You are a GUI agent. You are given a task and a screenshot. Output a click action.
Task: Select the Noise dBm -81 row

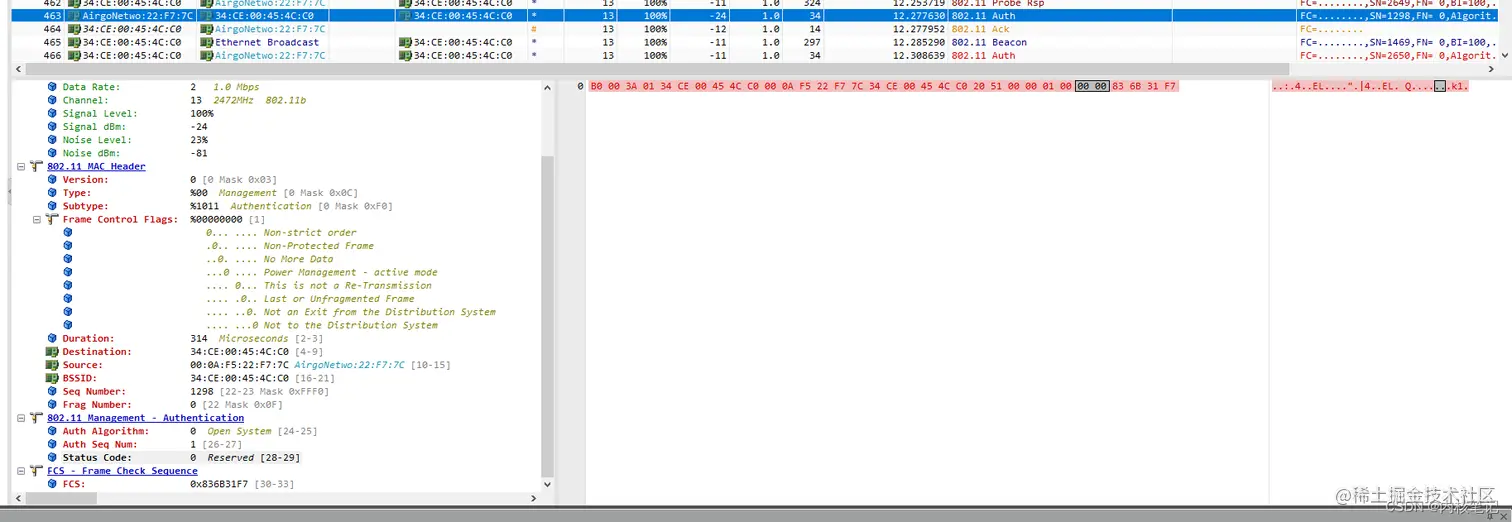coord(127,153)
